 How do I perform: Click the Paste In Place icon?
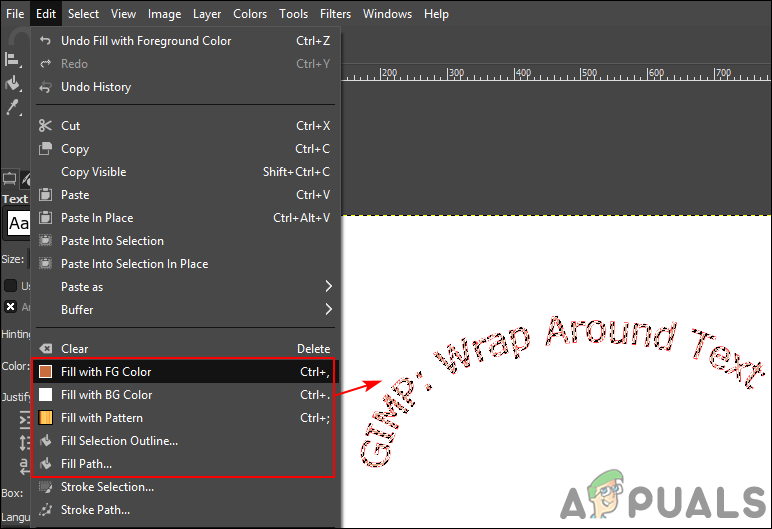pos(45,218)
